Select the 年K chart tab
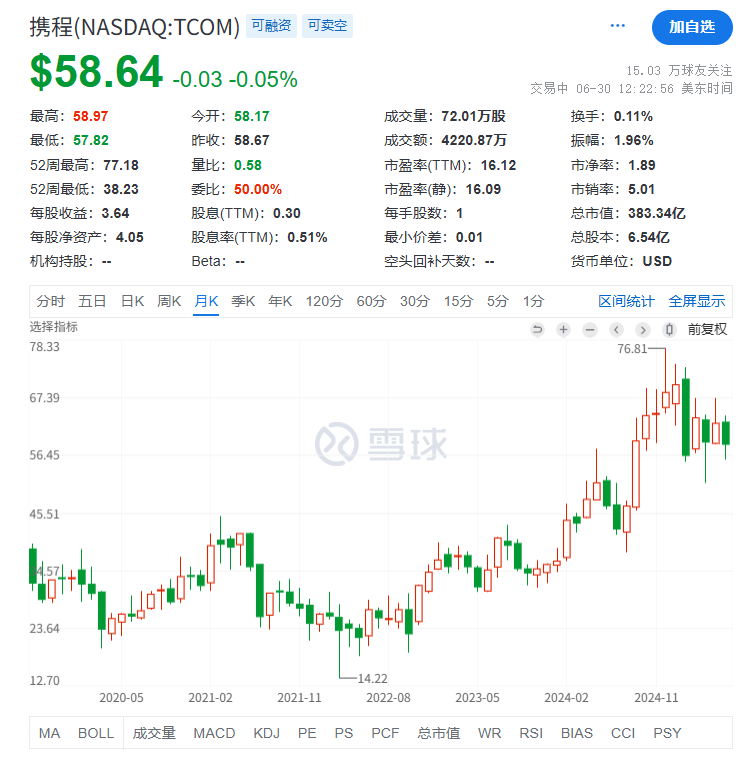 (x=280, y=301)
